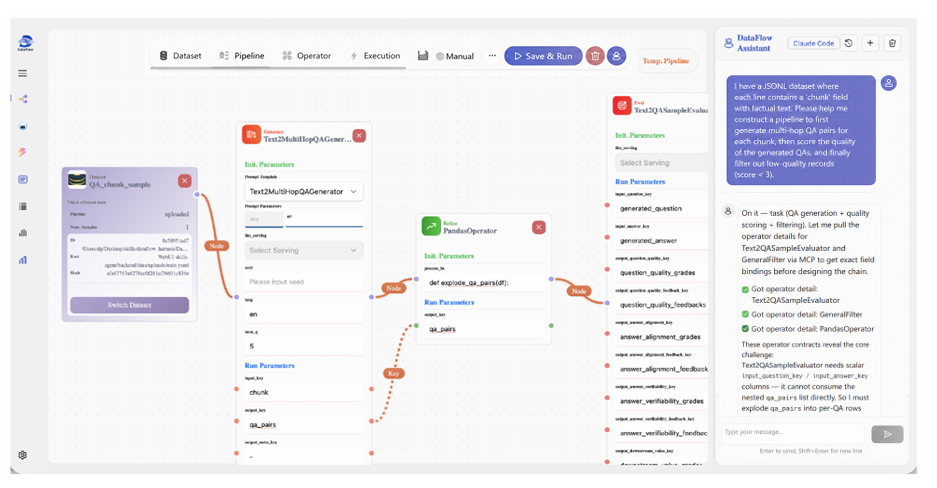The image size is (937, 488).
Task: Click the Node label after PandasOperator
Action: pos(578,291)
